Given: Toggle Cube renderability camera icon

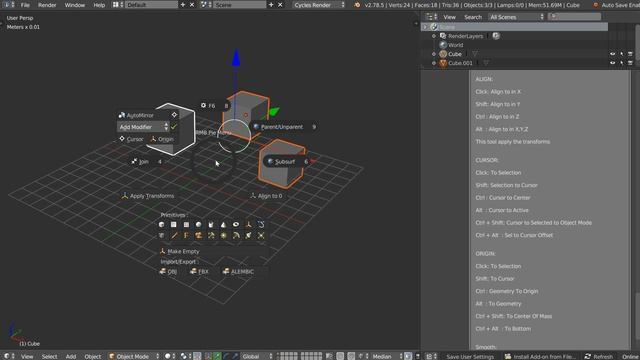Looking at the screenshot, I should pos(630,54).
